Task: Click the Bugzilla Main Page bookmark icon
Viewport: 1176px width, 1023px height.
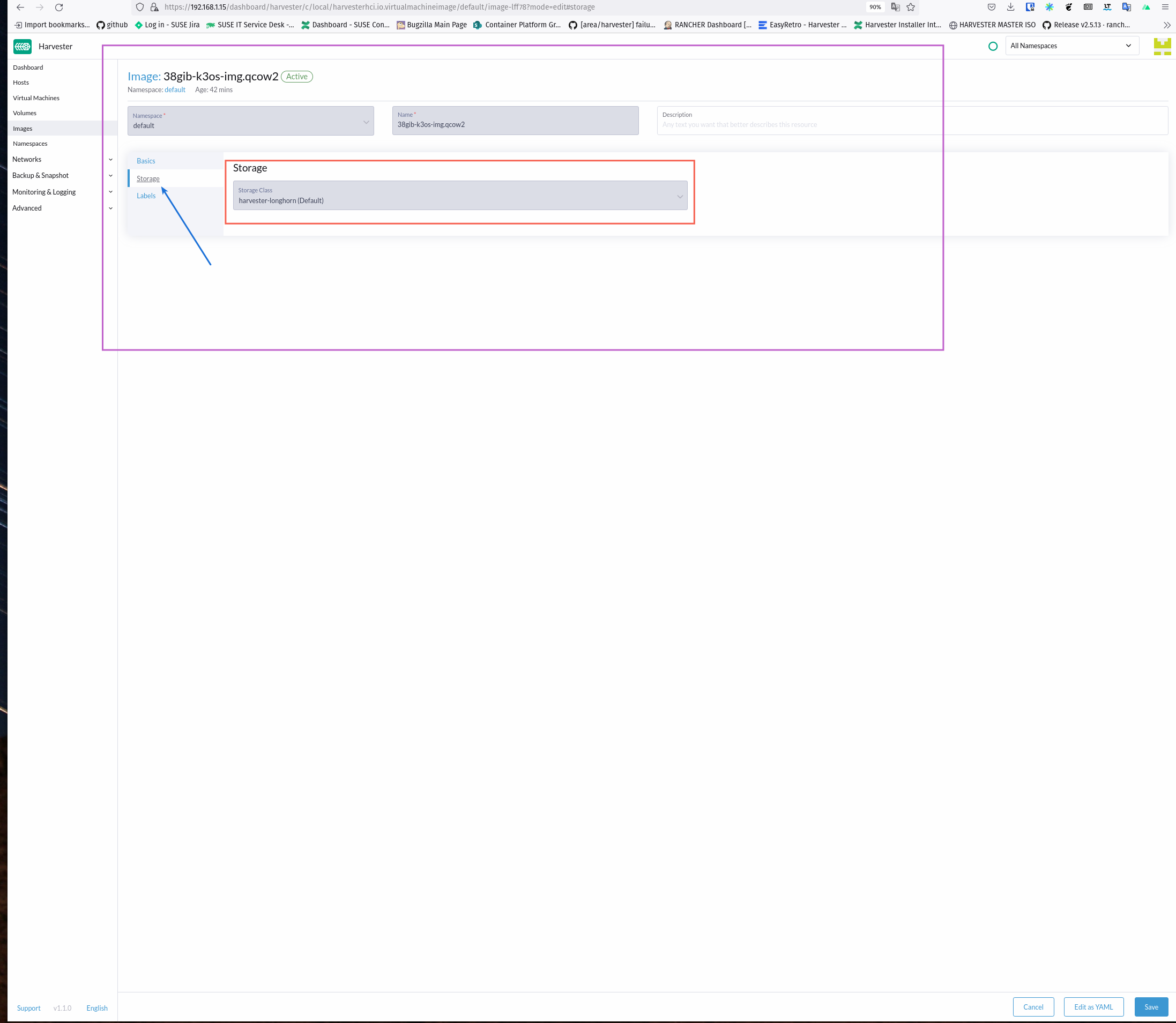Action: pyautogui.click(x=401, y=25)
